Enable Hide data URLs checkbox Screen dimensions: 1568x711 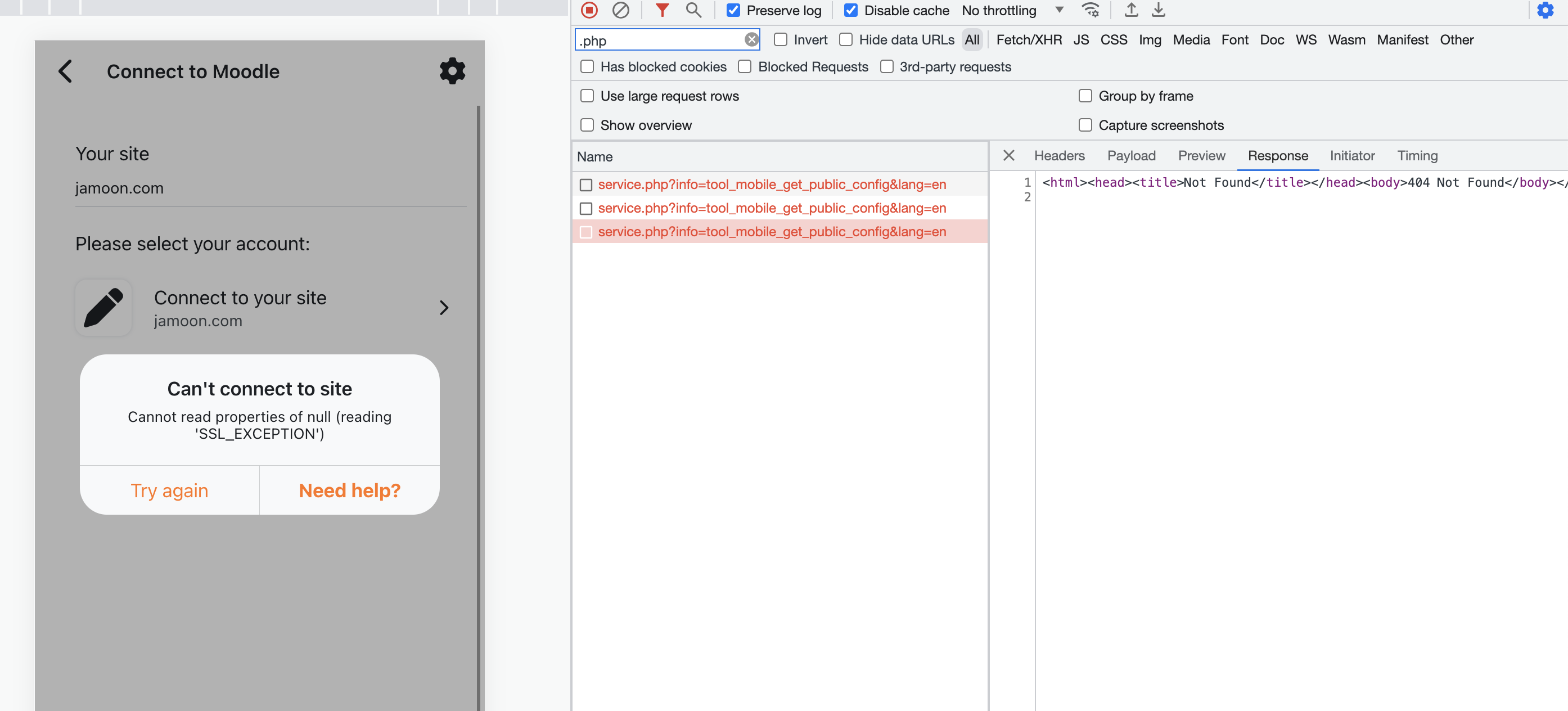tap(845, 39)
